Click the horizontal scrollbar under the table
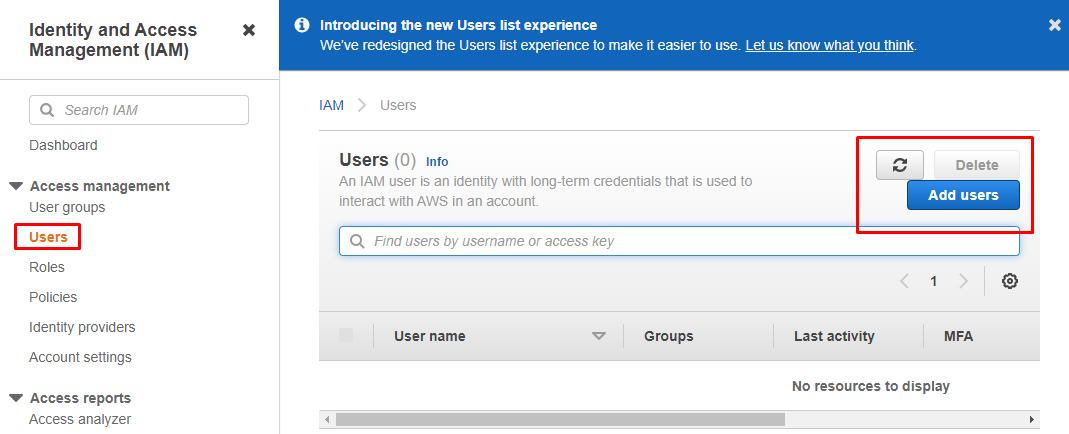Viewport: 1069px width, 434px height. (560, 419)
